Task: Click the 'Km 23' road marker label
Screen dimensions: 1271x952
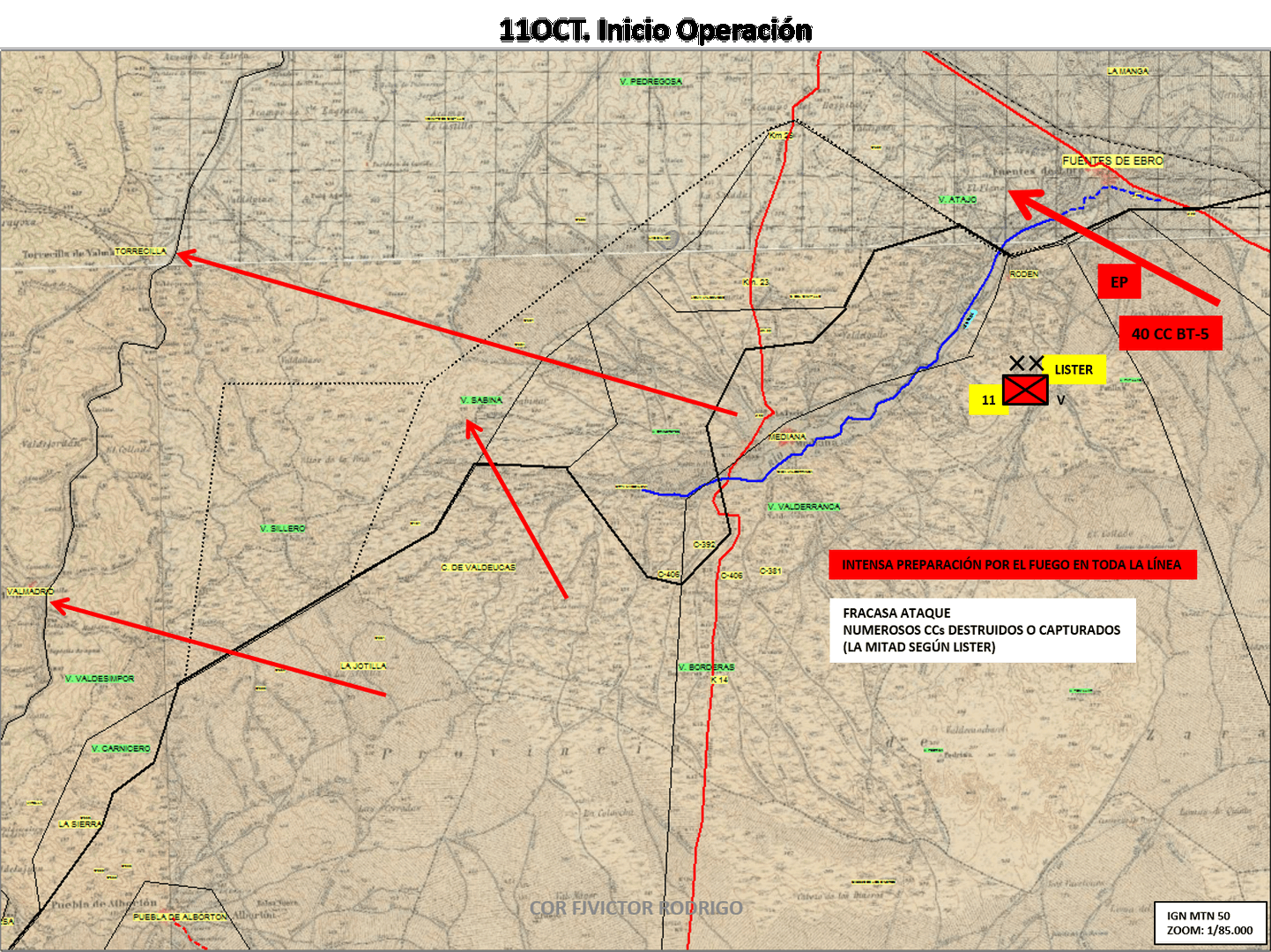Action: [x=756, y=282]
